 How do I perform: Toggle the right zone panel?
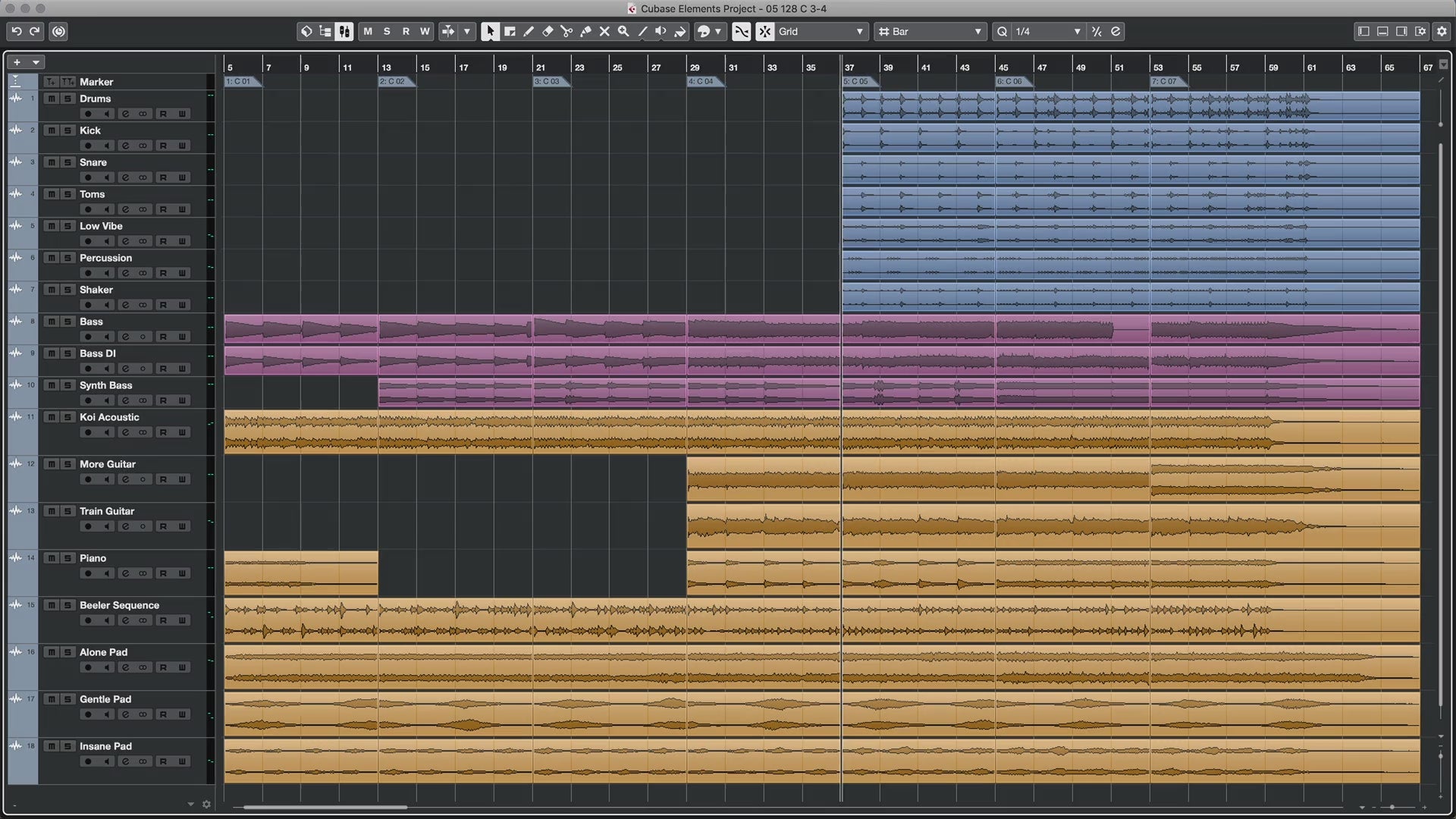(1401, 31)
